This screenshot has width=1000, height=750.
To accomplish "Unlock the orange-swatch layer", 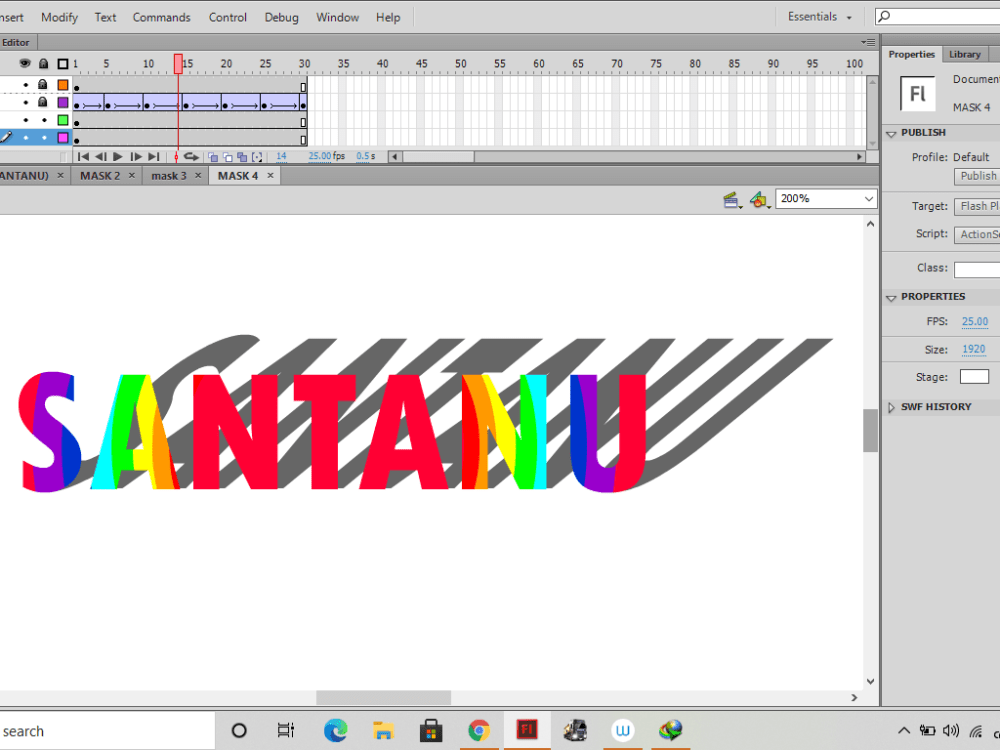I will point(43,84).
